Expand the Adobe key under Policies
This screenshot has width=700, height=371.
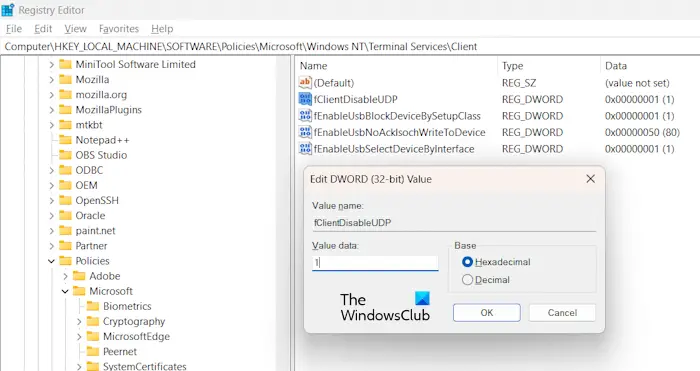point(65,276)
